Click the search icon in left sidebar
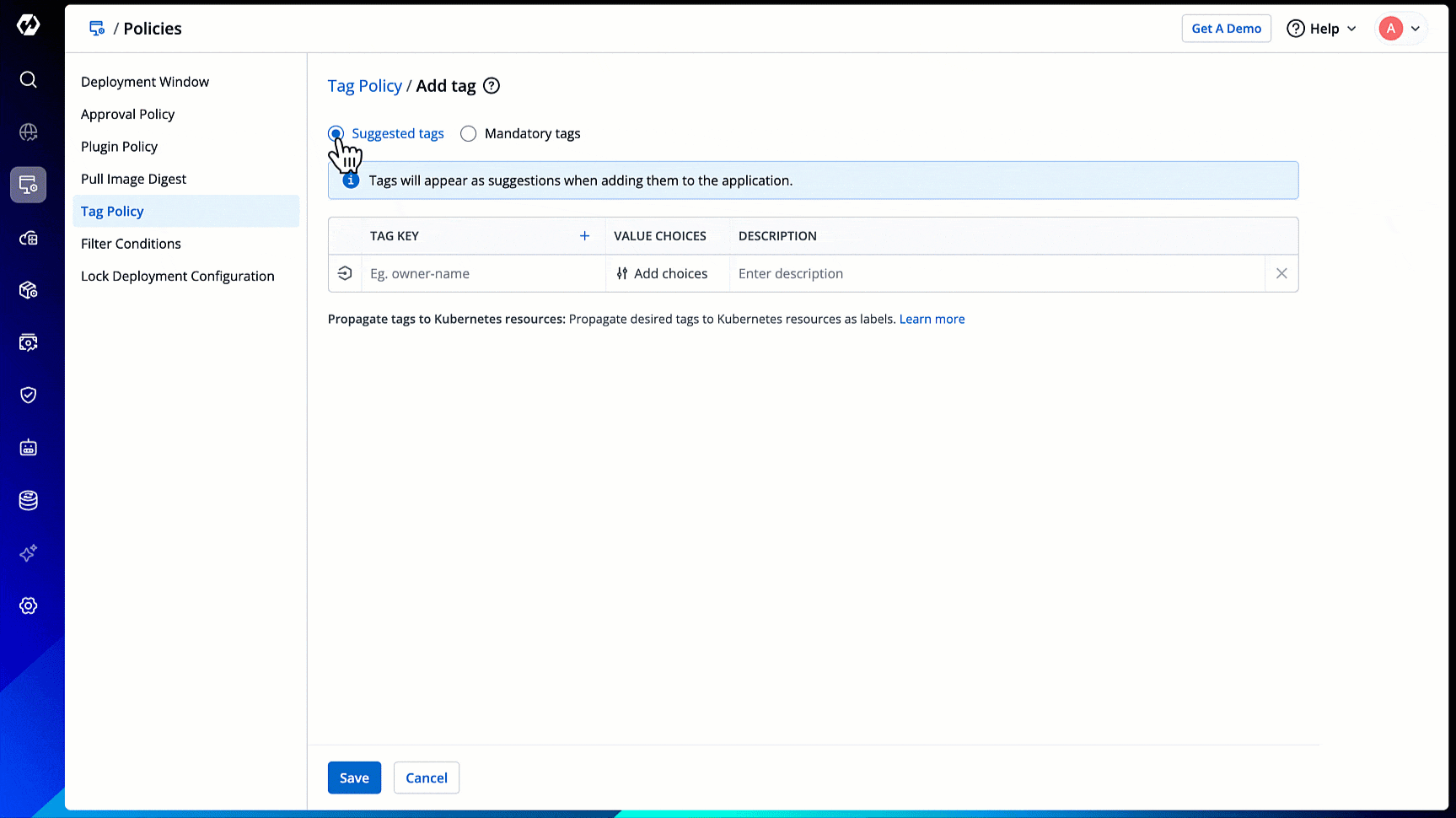This screenshot has height=818, width=1456. [x=28, y=79]
